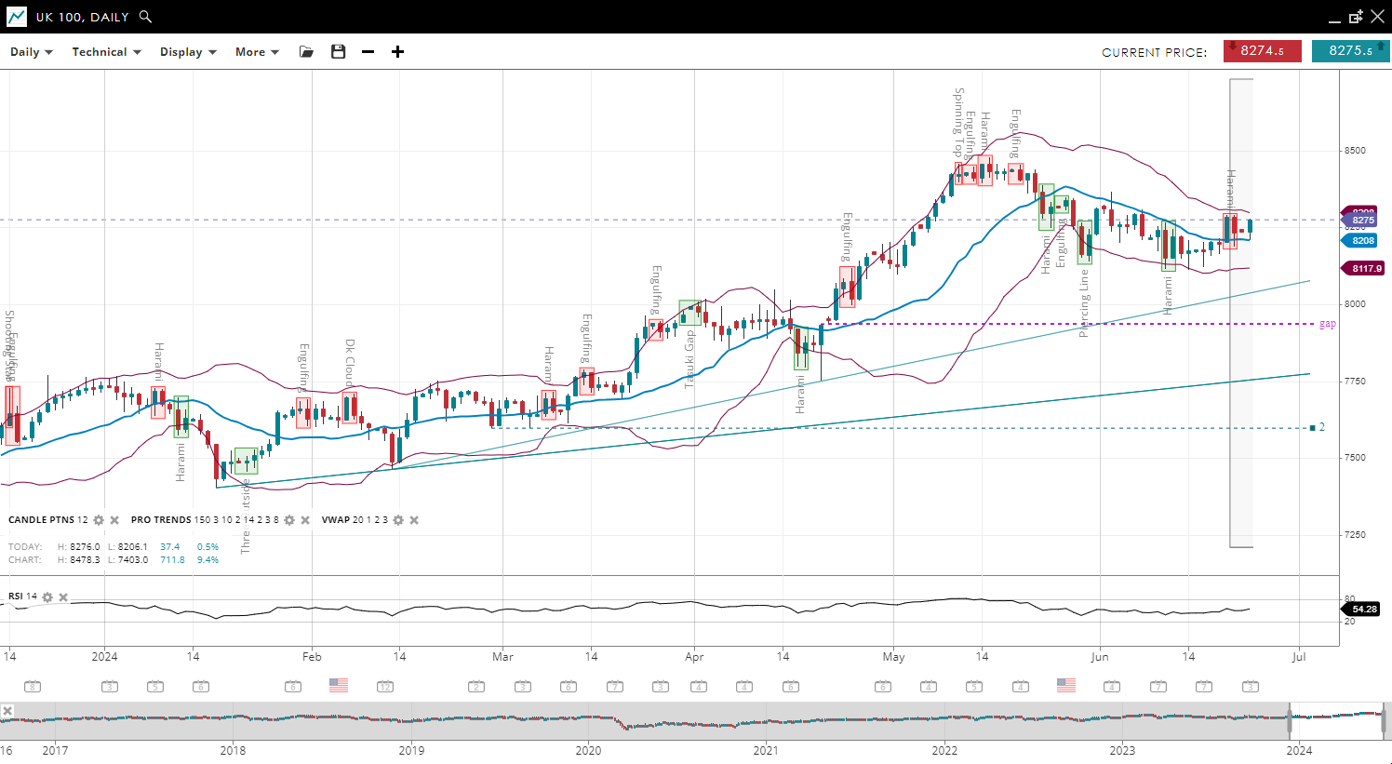Viewport: 1392px width, 764px height.
Task: Click the US flag event marker near February
Action: (x=339, y=685)
